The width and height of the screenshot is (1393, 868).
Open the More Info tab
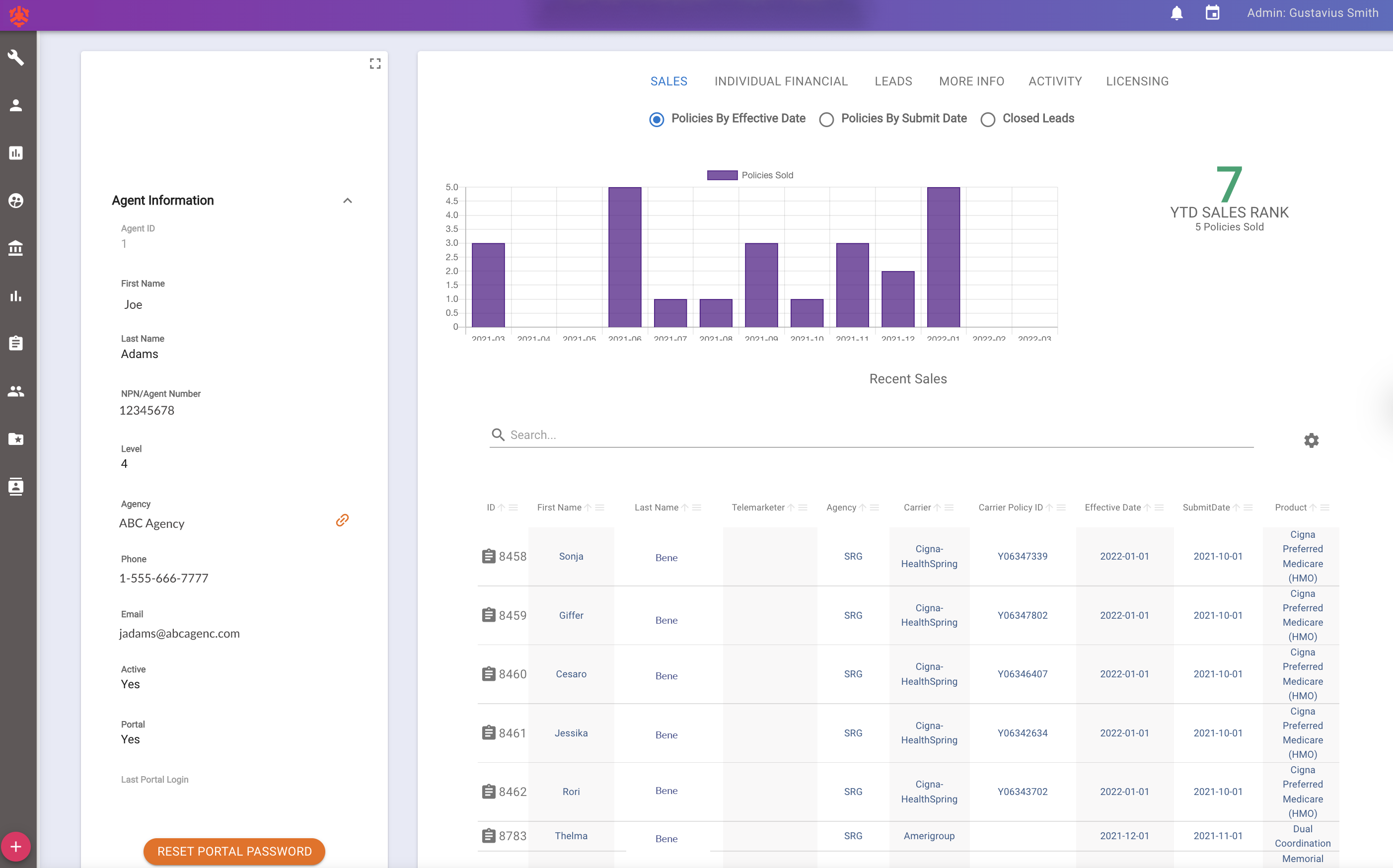(971, 81)
